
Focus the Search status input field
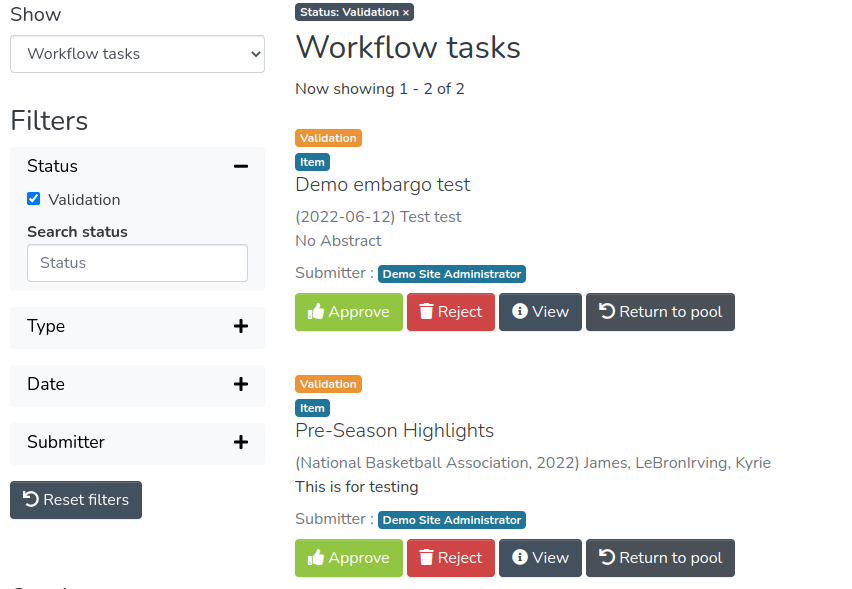tap(137, 263)
